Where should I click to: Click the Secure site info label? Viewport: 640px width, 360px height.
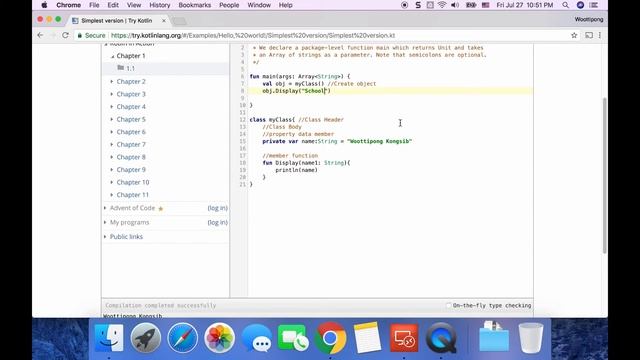tap(91, 36)
